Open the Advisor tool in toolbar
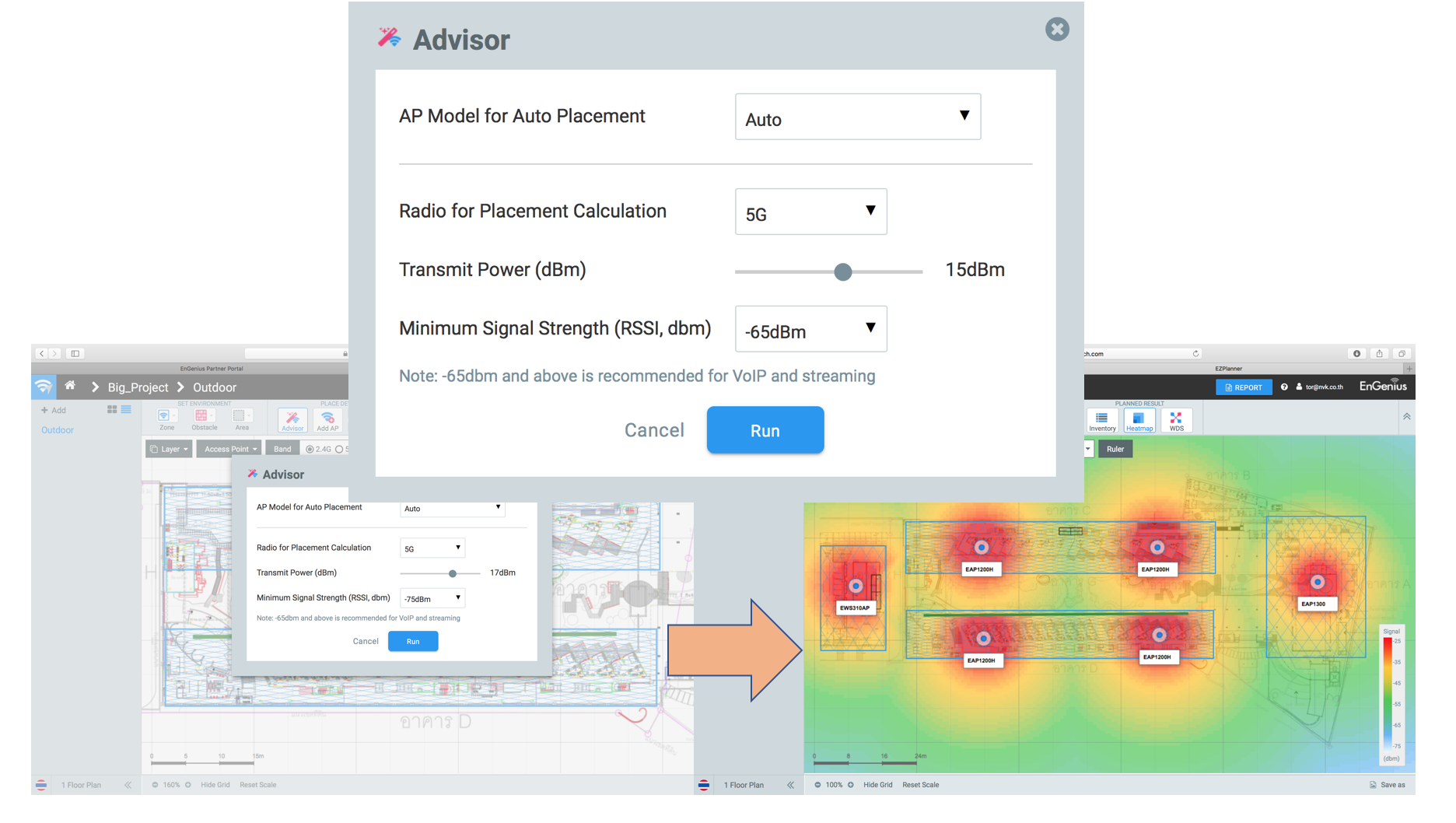This screenshot has height=823, width=1456. pos(292,421)
